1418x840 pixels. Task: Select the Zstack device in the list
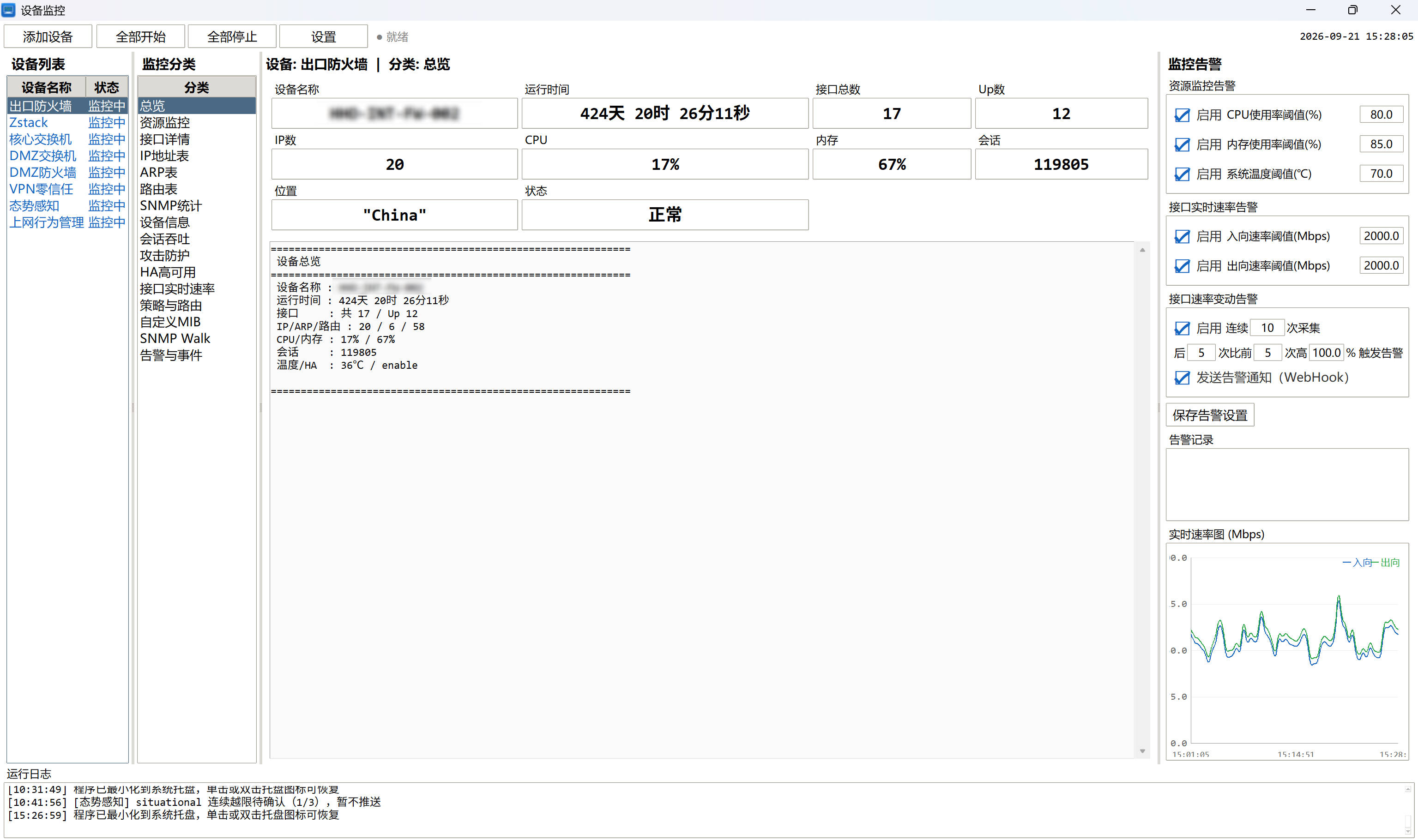(x=67, y=122)
